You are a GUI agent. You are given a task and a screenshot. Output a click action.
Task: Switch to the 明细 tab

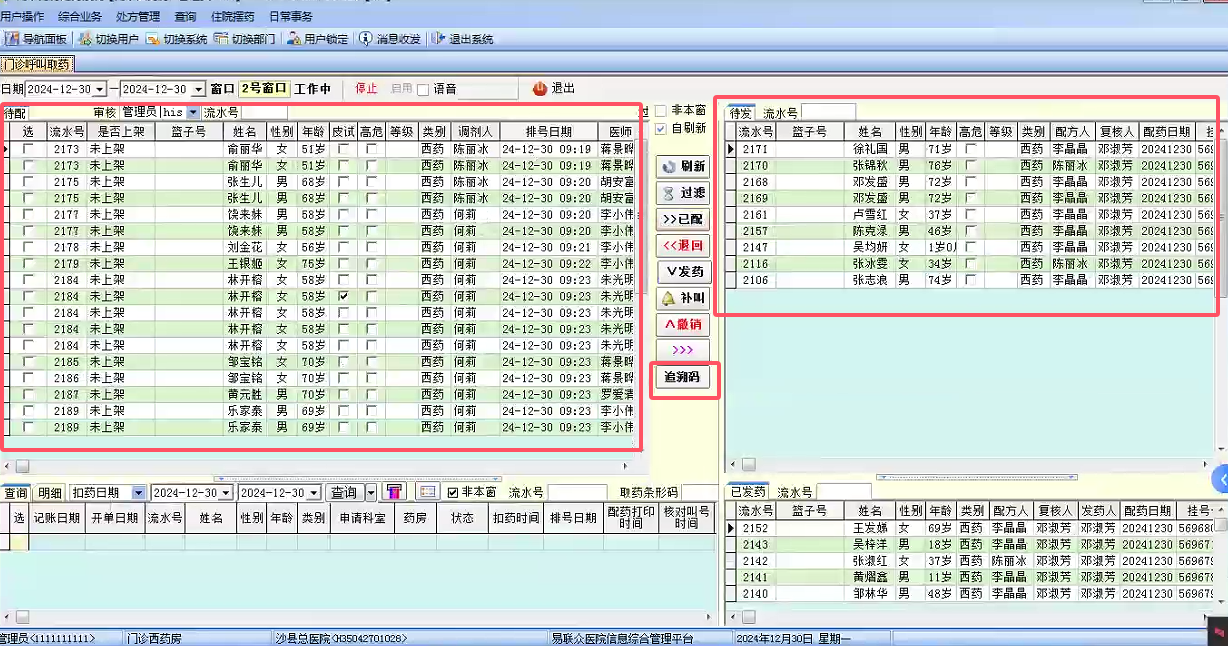click(50, 493)
